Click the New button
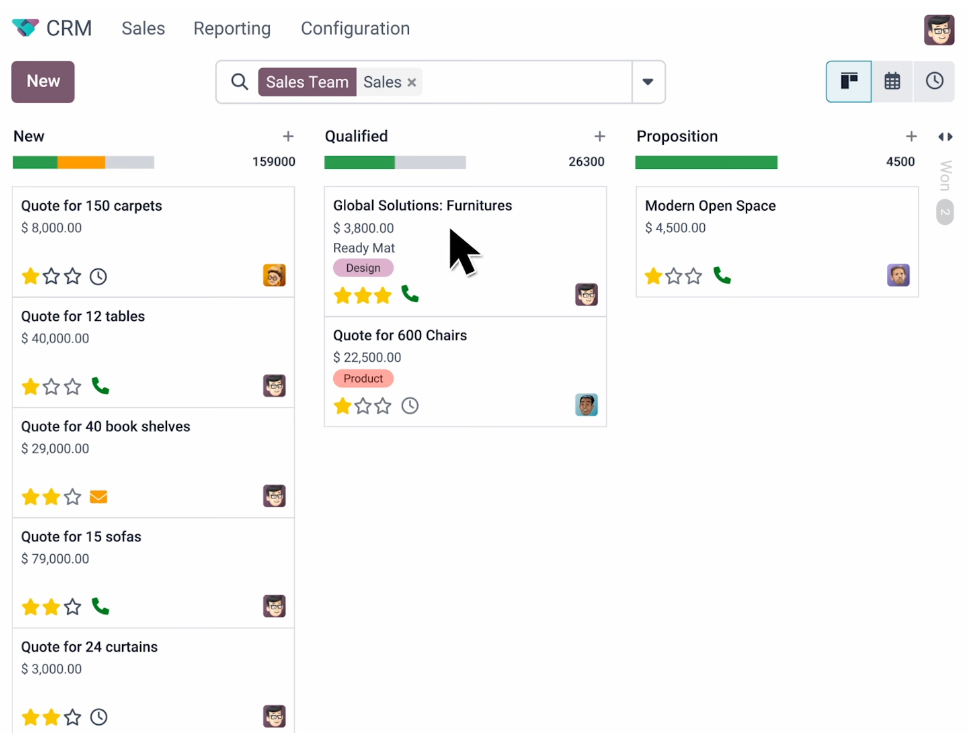967x755 pixels. pyautogui.click(x=43, y=82)
